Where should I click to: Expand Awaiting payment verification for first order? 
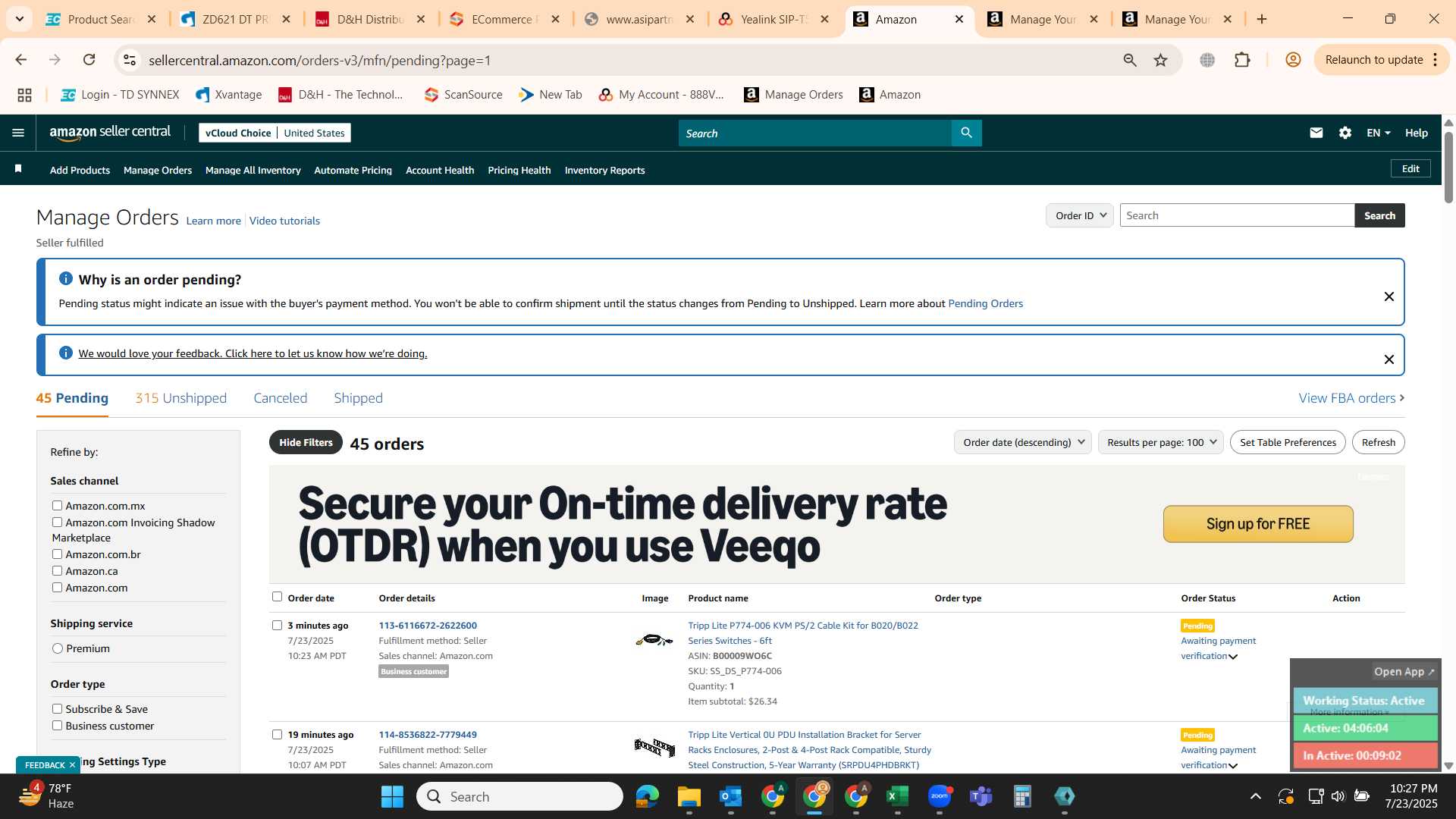tap(1233, 657)
